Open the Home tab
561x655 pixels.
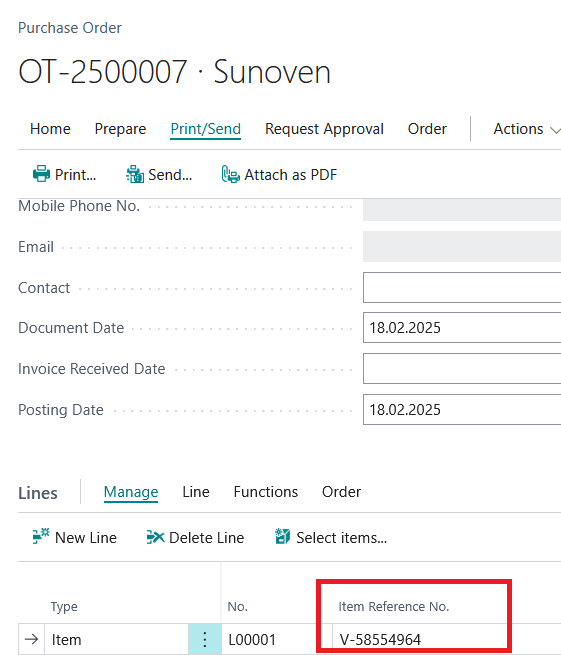pyautogui.click(x=50, y=129)
